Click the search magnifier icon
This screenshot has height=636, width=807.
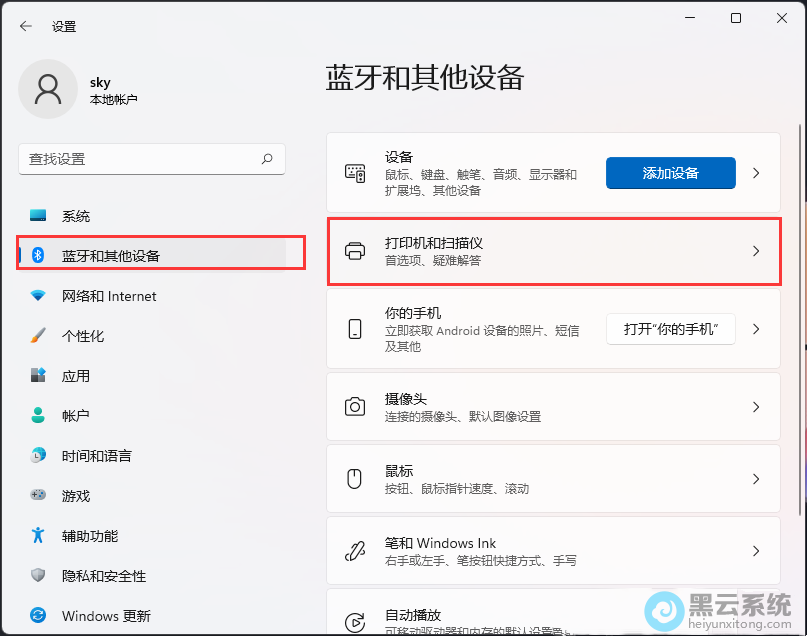coord(267,159)
